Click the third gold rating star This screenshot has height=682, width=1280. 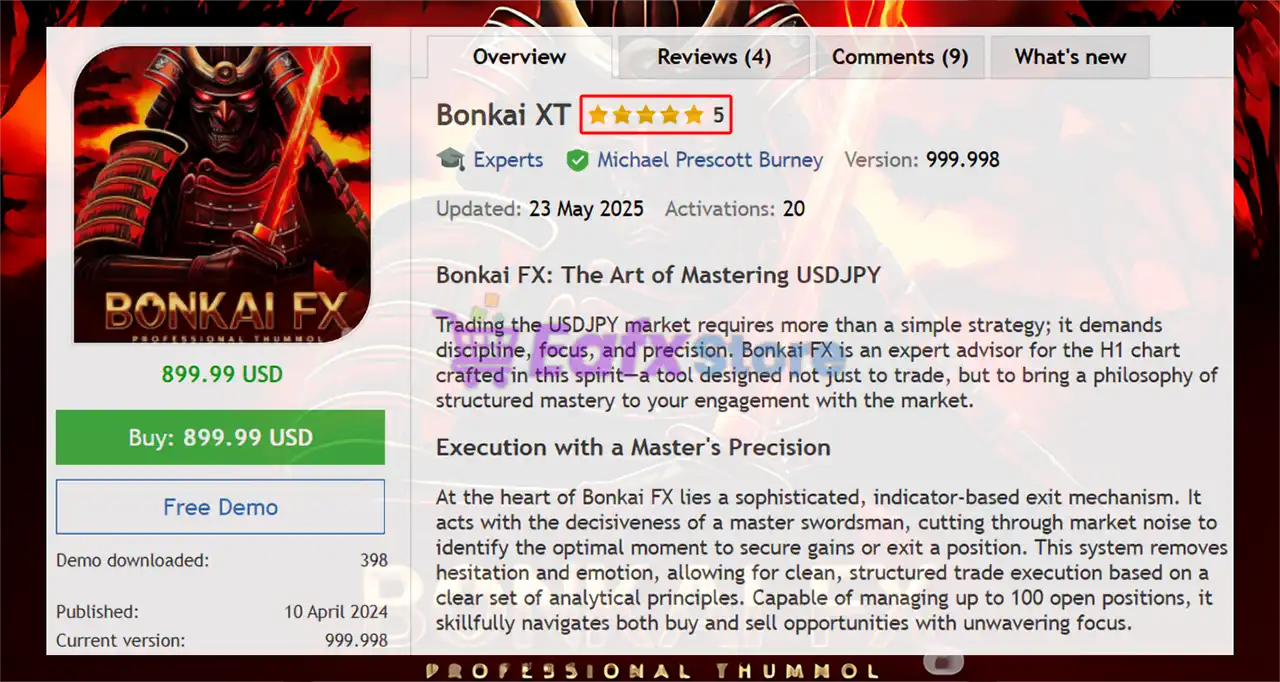pyautogui.click(x=646, y=115)
